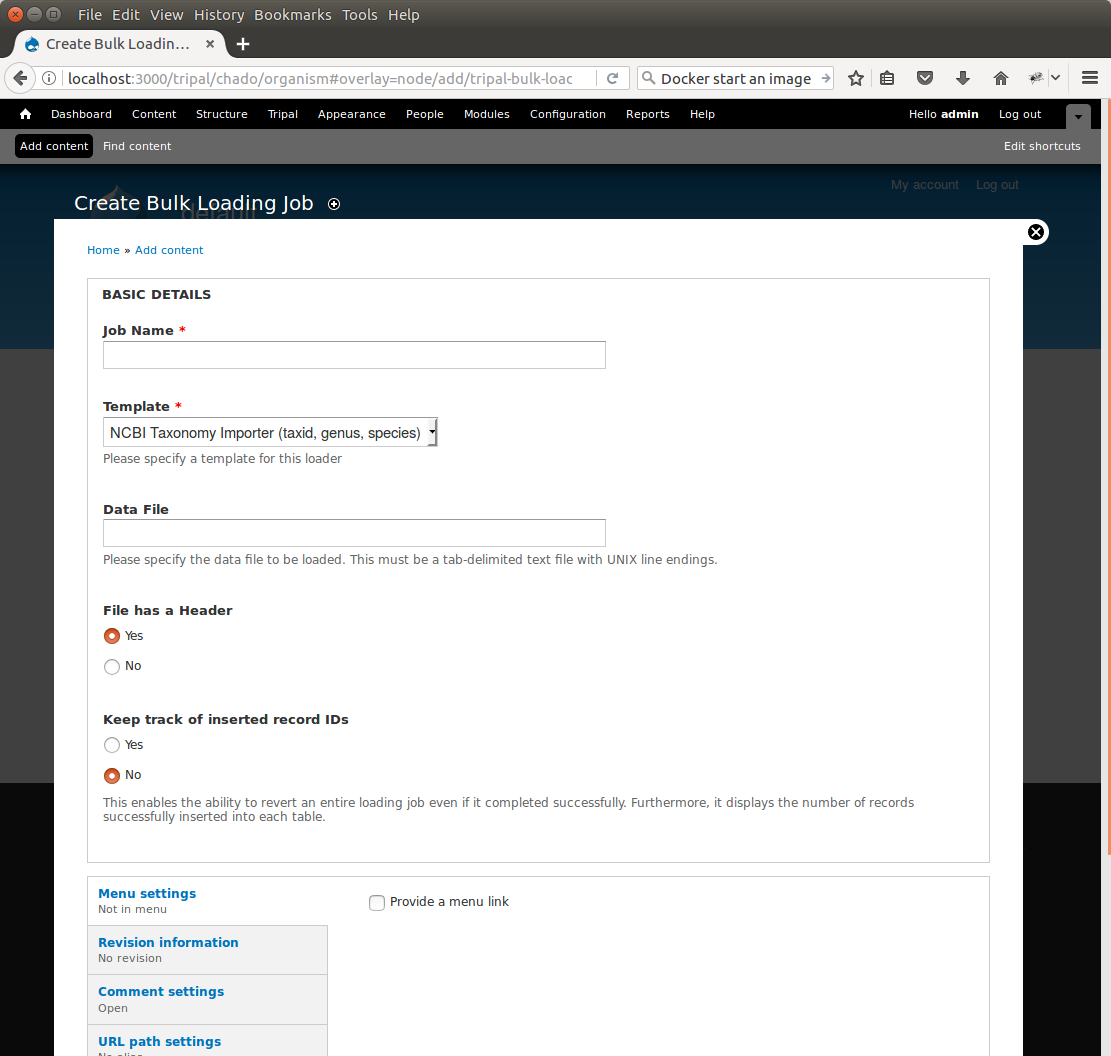Enable the Provide a menu link checkbox
Screen dimensions: 1111x1056
click(377, 902)
